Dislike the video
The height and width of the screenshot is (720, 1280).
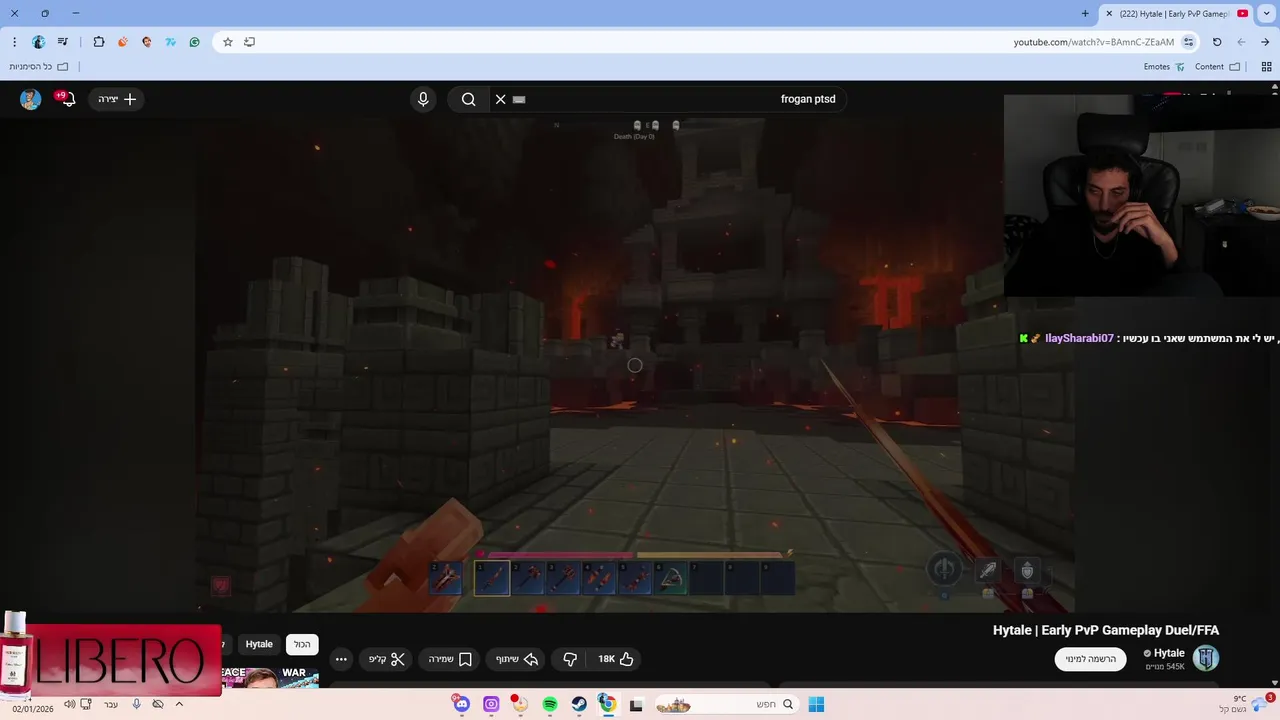[570, 659]
